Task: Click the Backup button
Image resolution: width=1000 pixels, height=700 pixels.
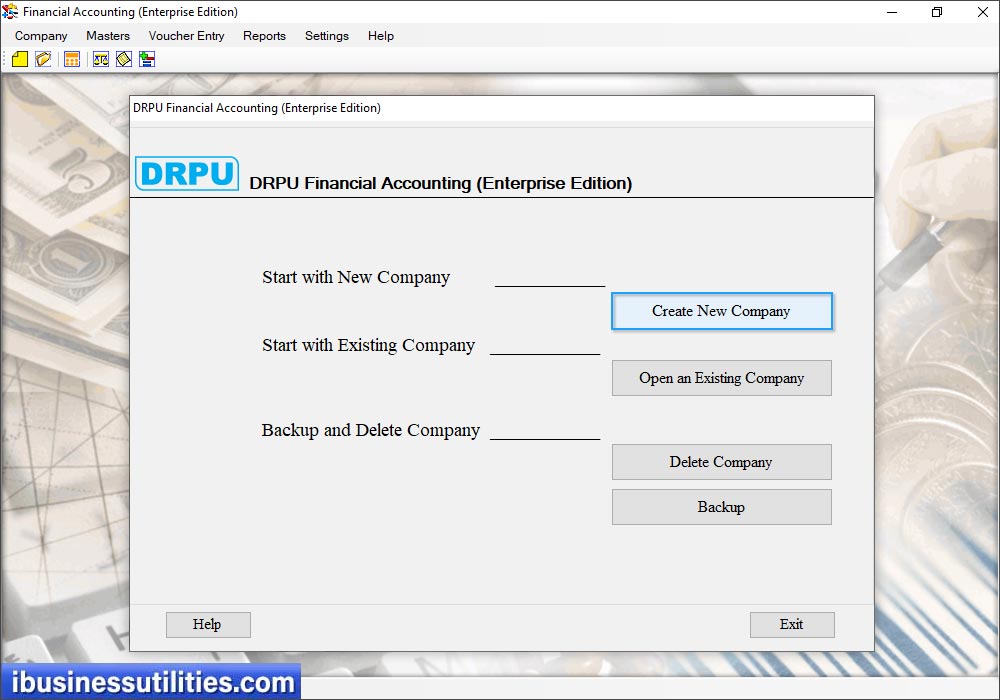Action: [x=721, y=507]
